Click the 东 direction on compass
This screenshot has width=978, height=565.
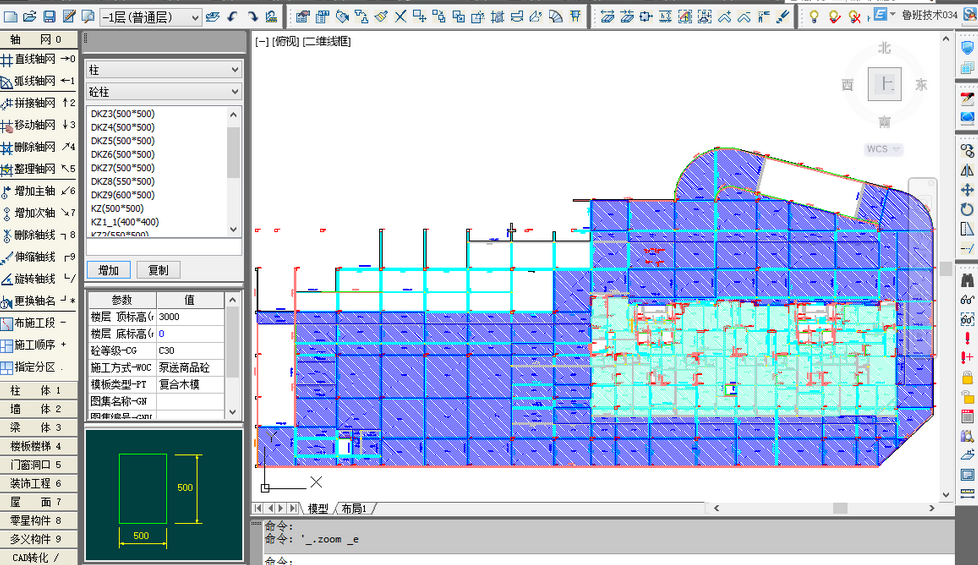(921, 84)
